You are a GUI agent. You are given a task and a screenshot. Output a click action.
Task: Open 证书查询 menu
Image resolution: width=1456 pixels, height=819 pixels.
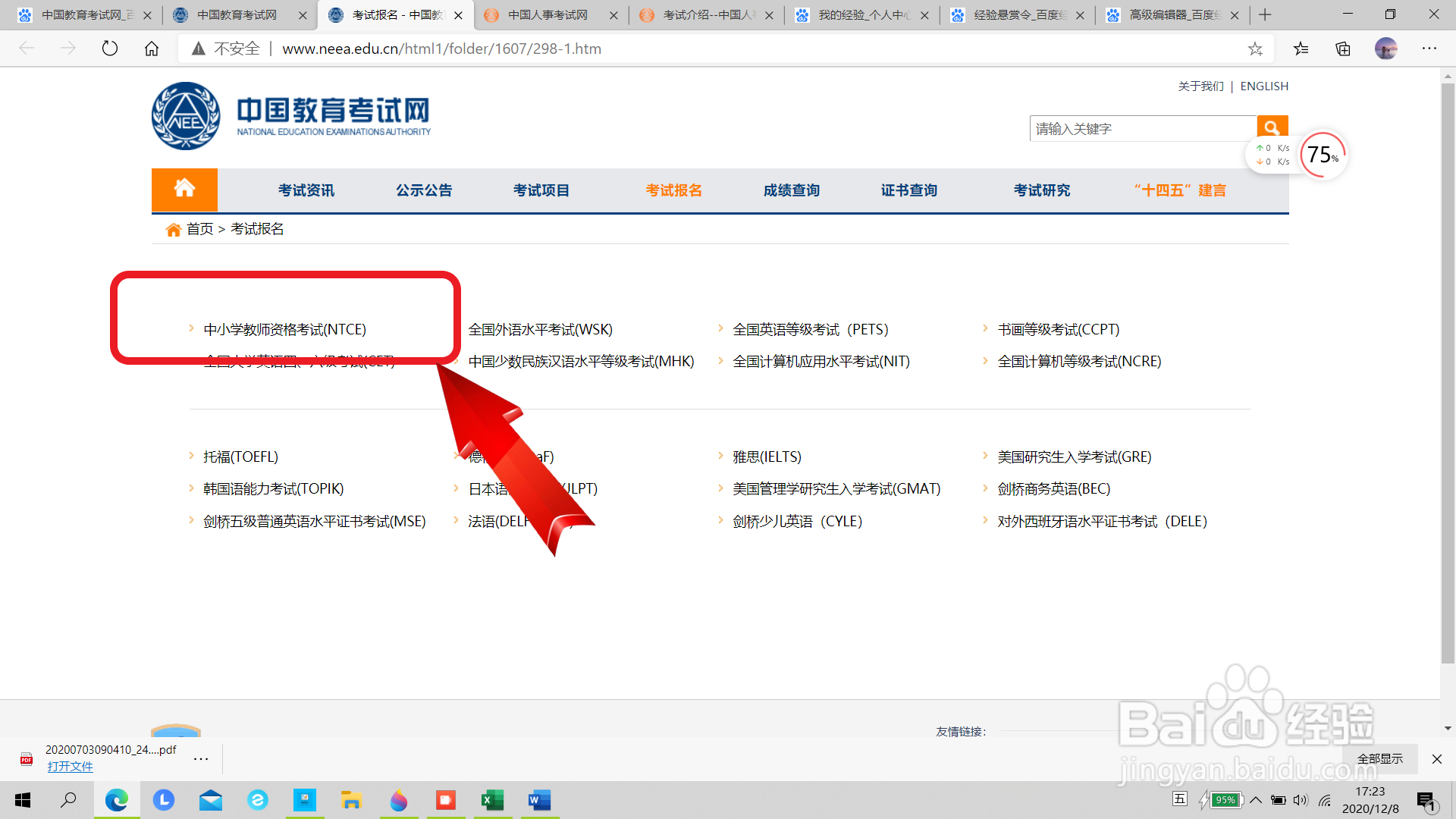(909, 190)
